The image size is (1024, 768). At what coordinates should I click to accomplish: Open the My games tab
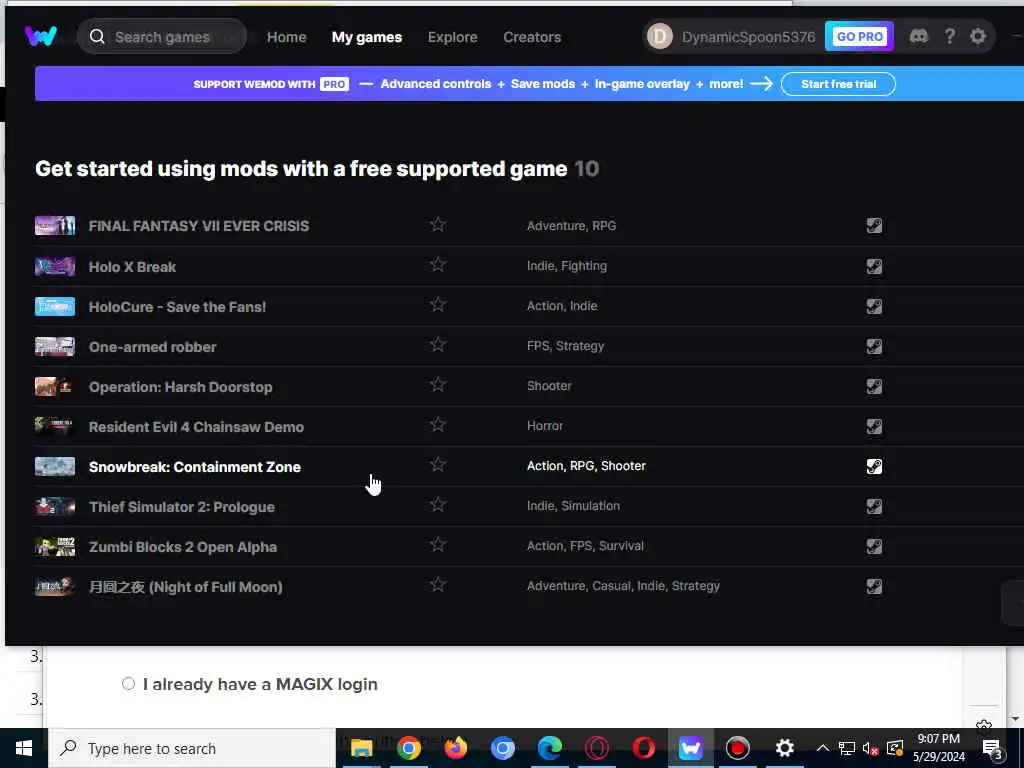pos(366,37)
